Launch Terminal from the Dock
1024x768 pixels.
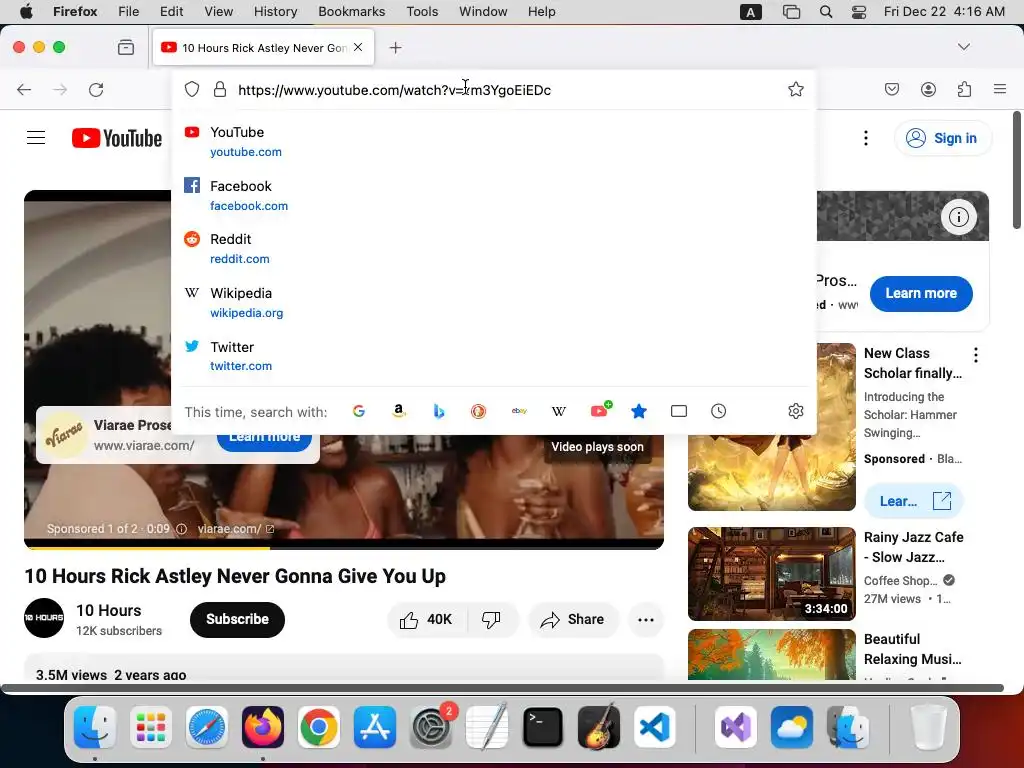tap(543, 727)
